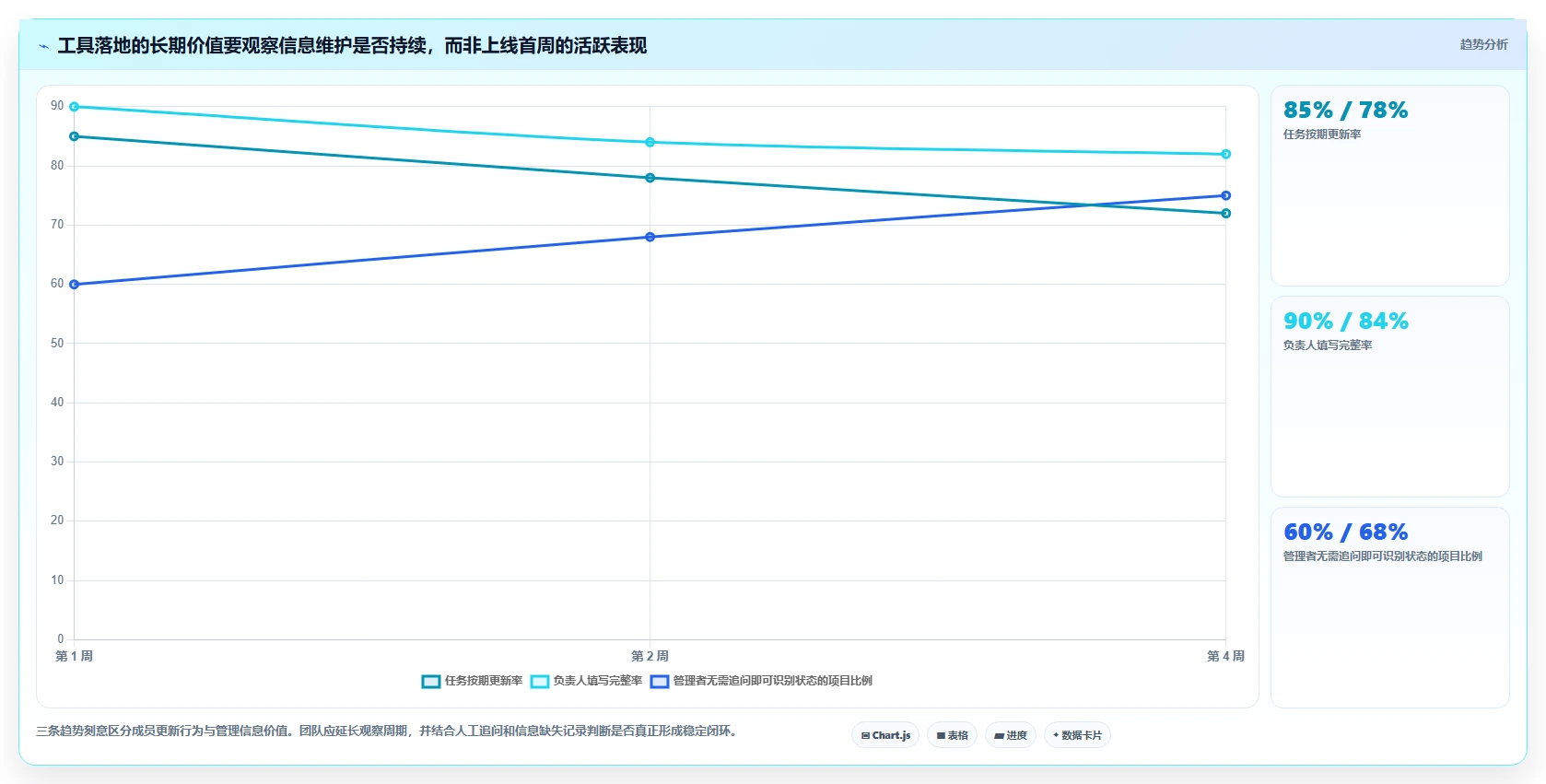Click the y-axis label 30
Image resolution: width=1546 pixels, height=784 pixels.
pyautogui.click(x=57, y=462)
